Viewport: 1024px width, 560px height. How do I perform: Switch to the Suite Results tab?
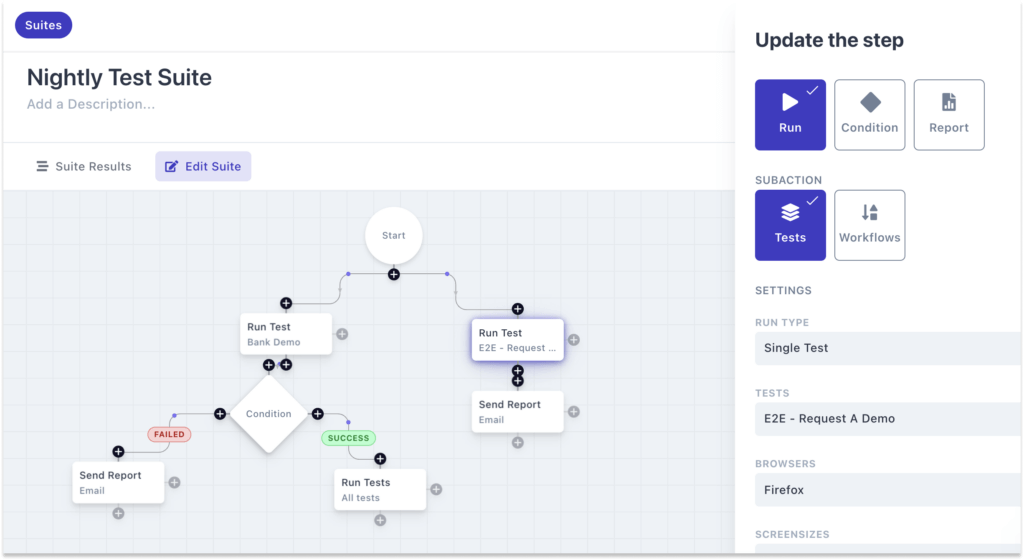pyautogui.click(x=84, y=166)
